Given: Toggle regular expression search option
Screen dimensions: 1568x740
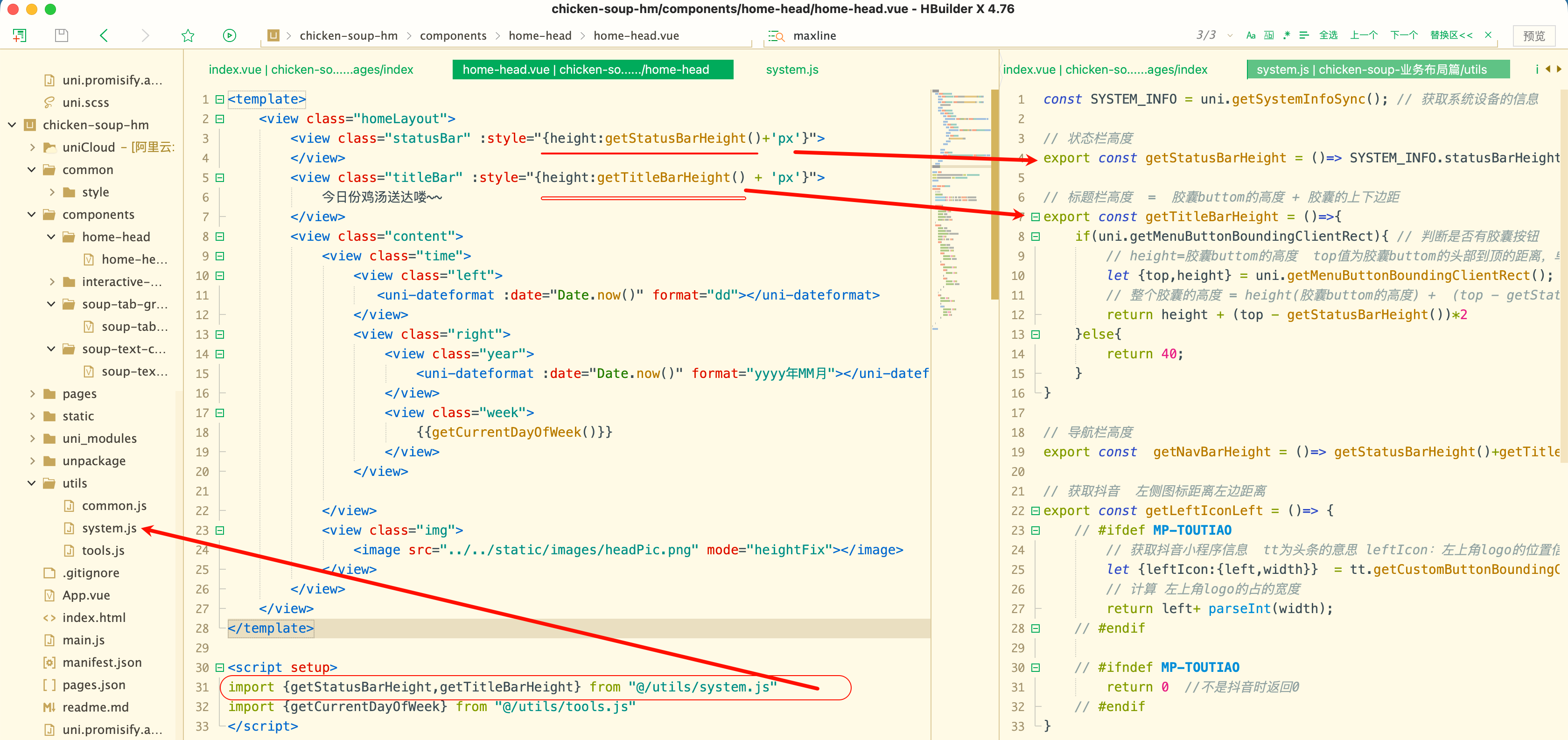Looking at the screenshot, I should pos(1286,35).
